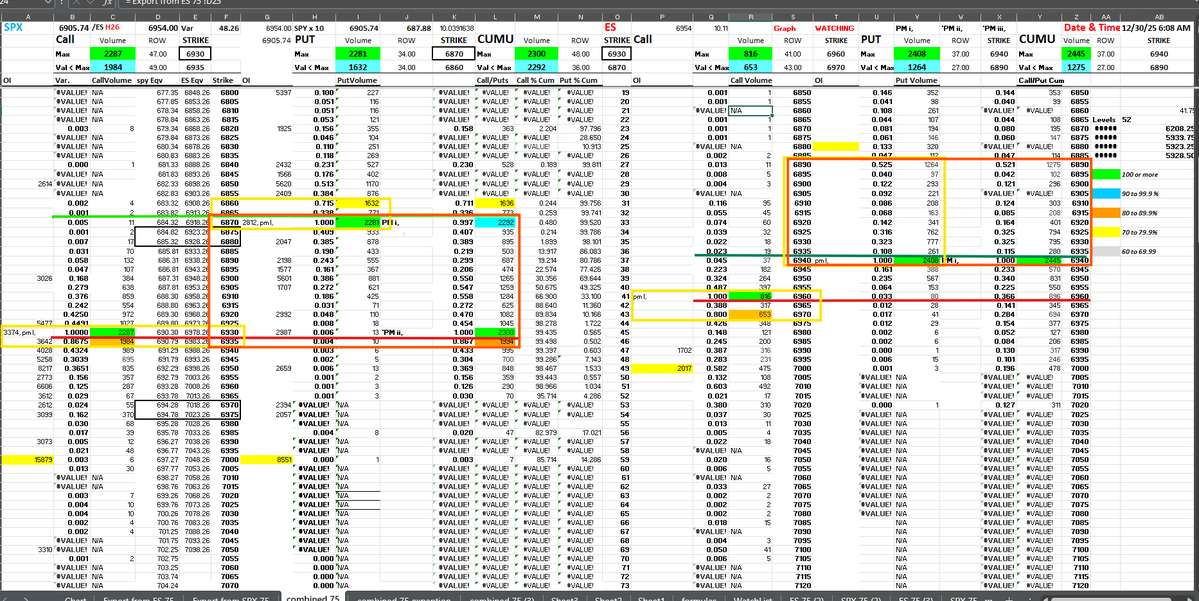1199x601 pixels.
Task: Select cyan Call Val < Max cell 1984
Action: click(113, 67)
